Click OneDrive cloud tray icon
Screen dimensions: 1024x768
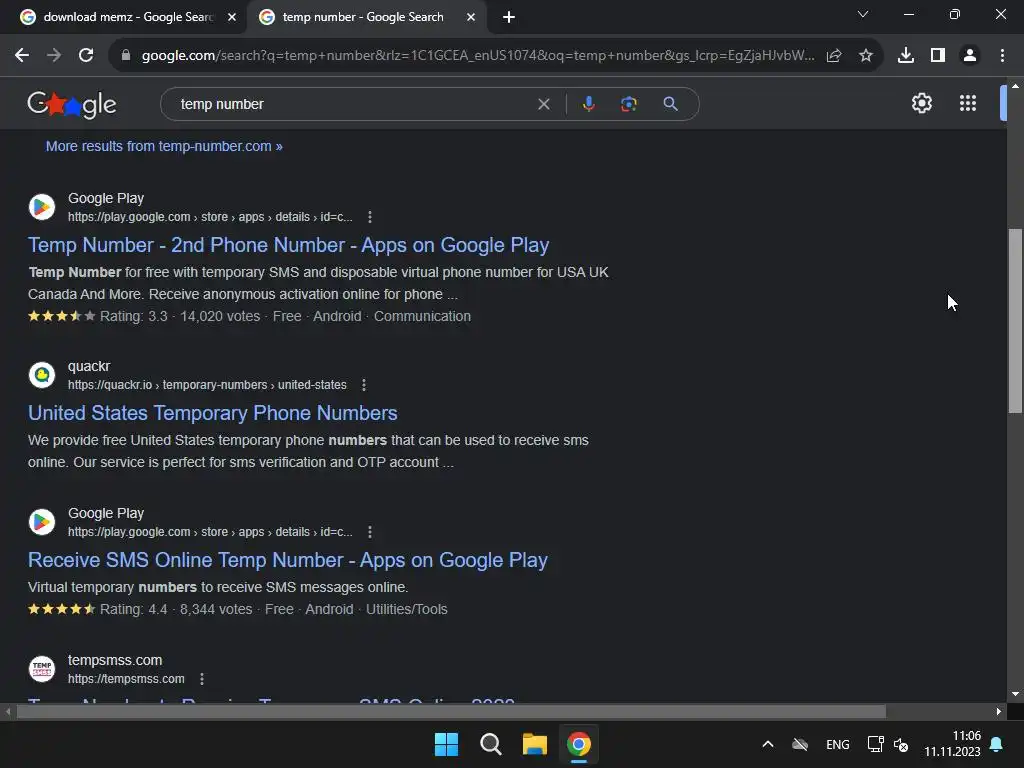[x=800, y=744]
